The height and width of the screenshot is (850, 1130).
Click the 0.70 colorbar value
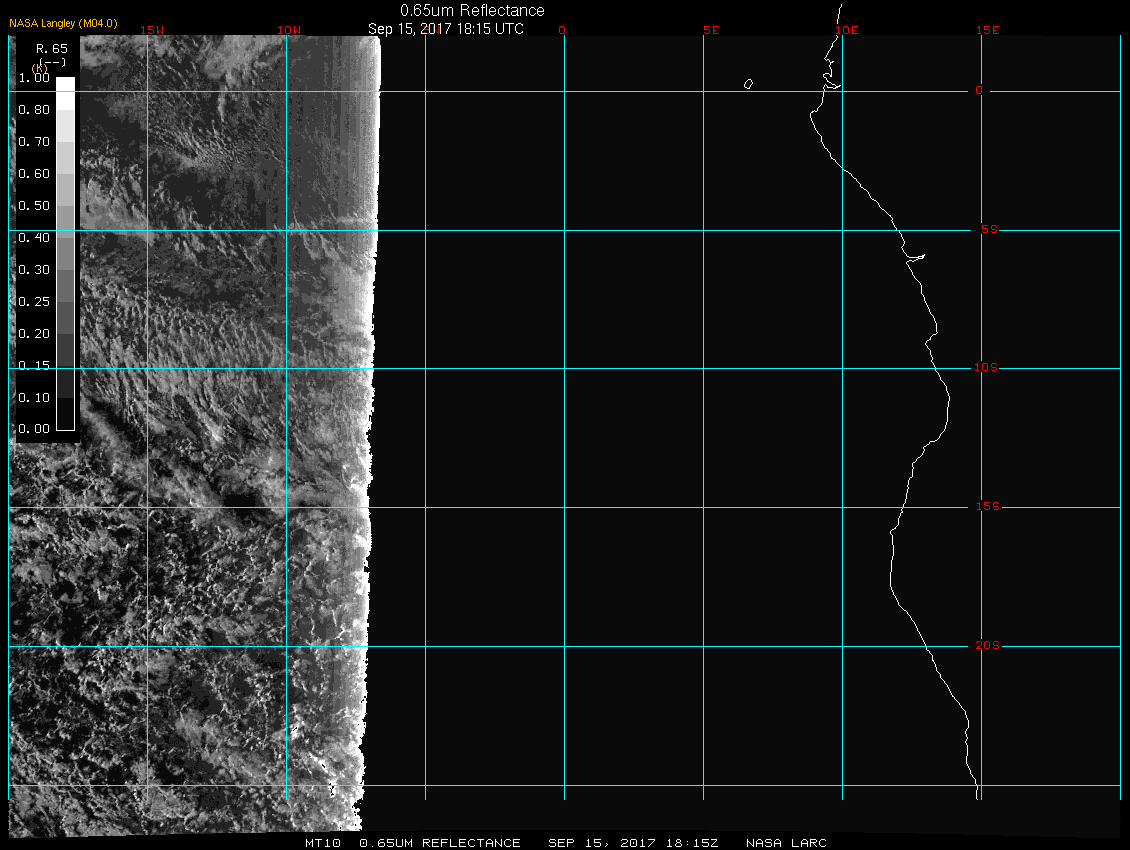click(34, 141)
